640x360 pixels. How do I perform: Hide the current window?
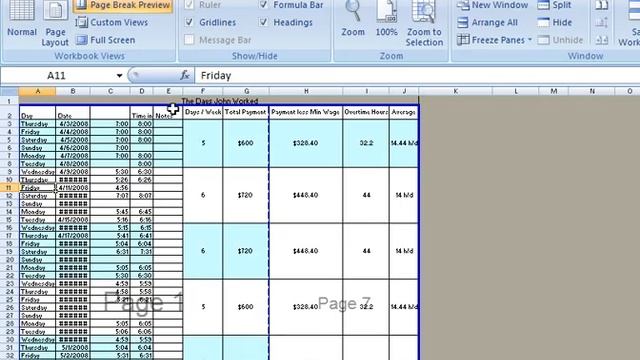tap(555, 22)
